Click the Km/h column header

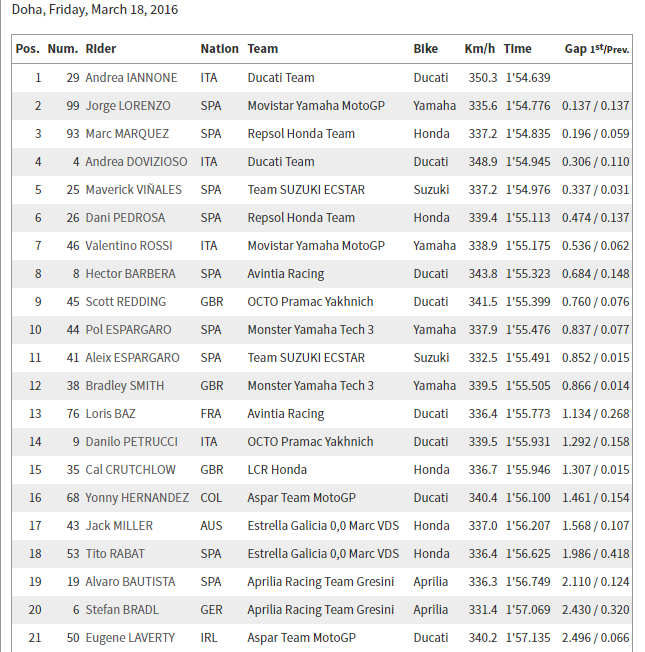tap(480, 49)
